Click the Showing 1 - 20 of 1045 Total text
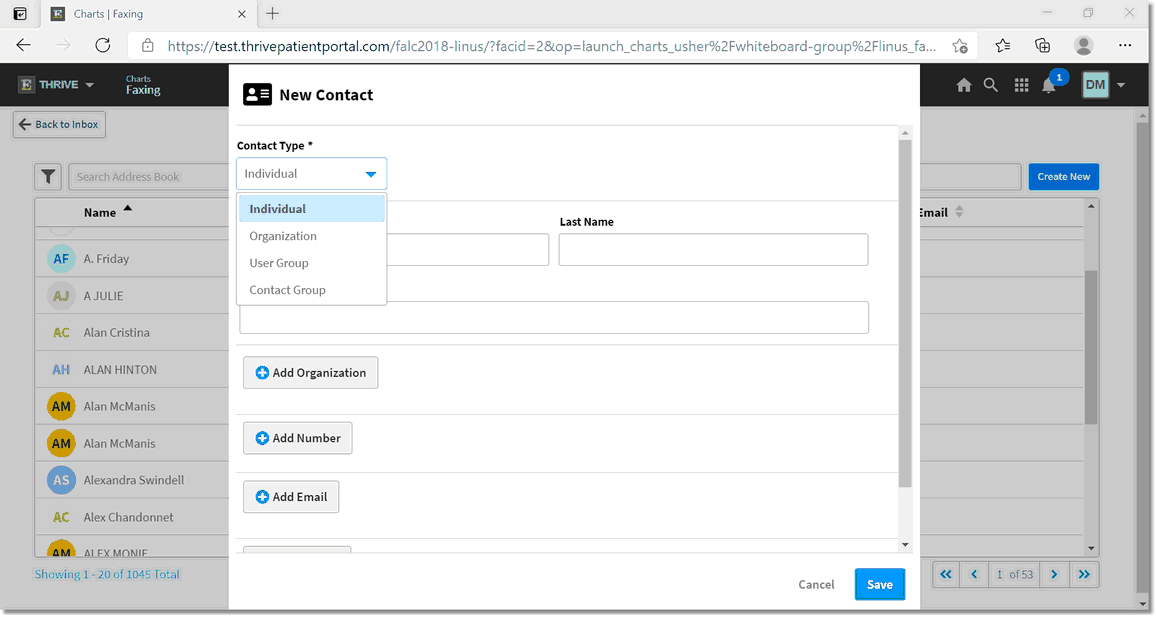Screen dimensions: 1156x617 point(107,574)
